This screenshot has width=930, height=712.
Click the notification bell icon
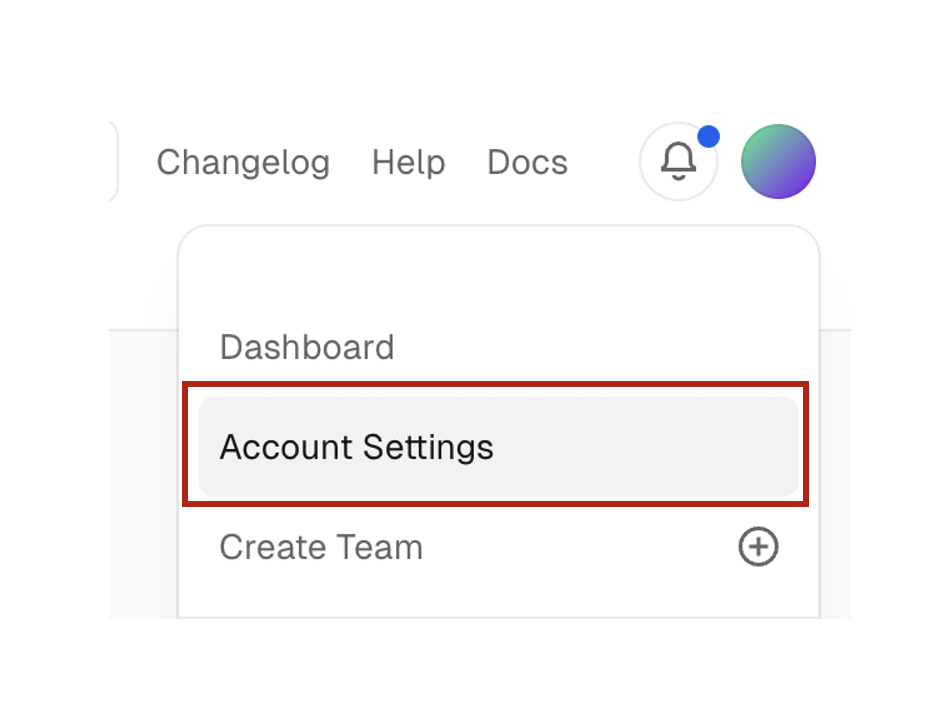(x=678, y=161)
